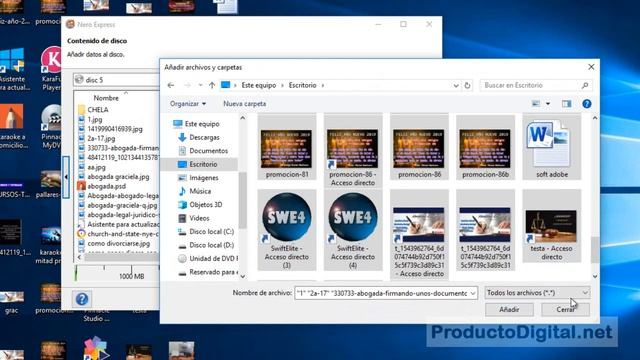Open KaraFun Player desktop icon
Screen dimensions: 640x360
51,69
